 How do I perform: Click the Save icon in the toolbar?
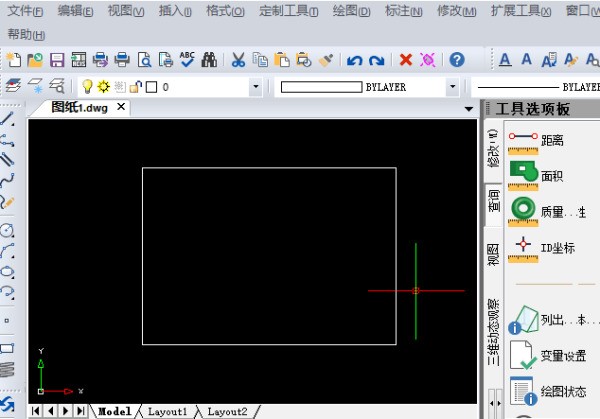(57, 60)
